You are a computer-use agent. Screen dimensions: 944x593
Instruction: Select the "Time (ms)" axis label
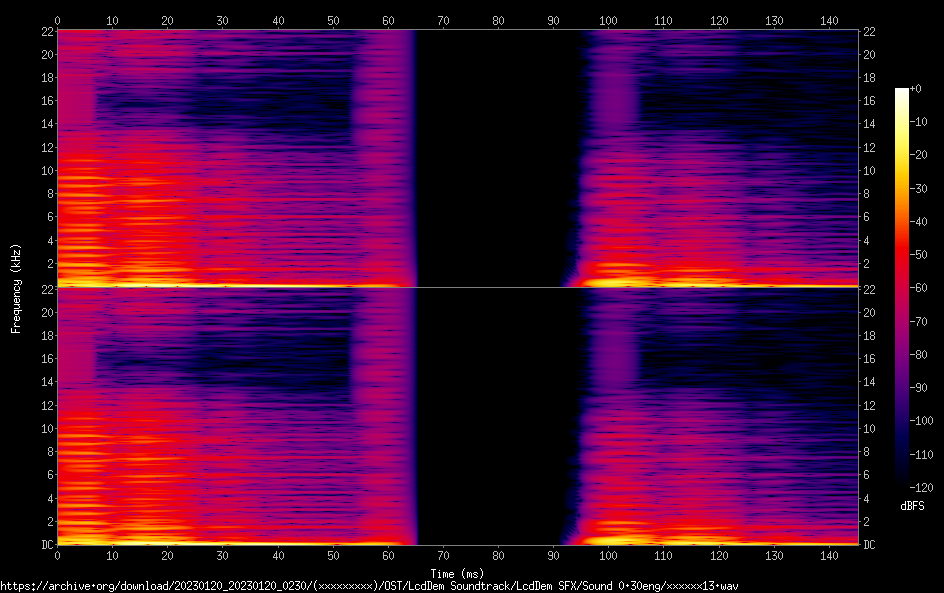(x=457, y=573)
